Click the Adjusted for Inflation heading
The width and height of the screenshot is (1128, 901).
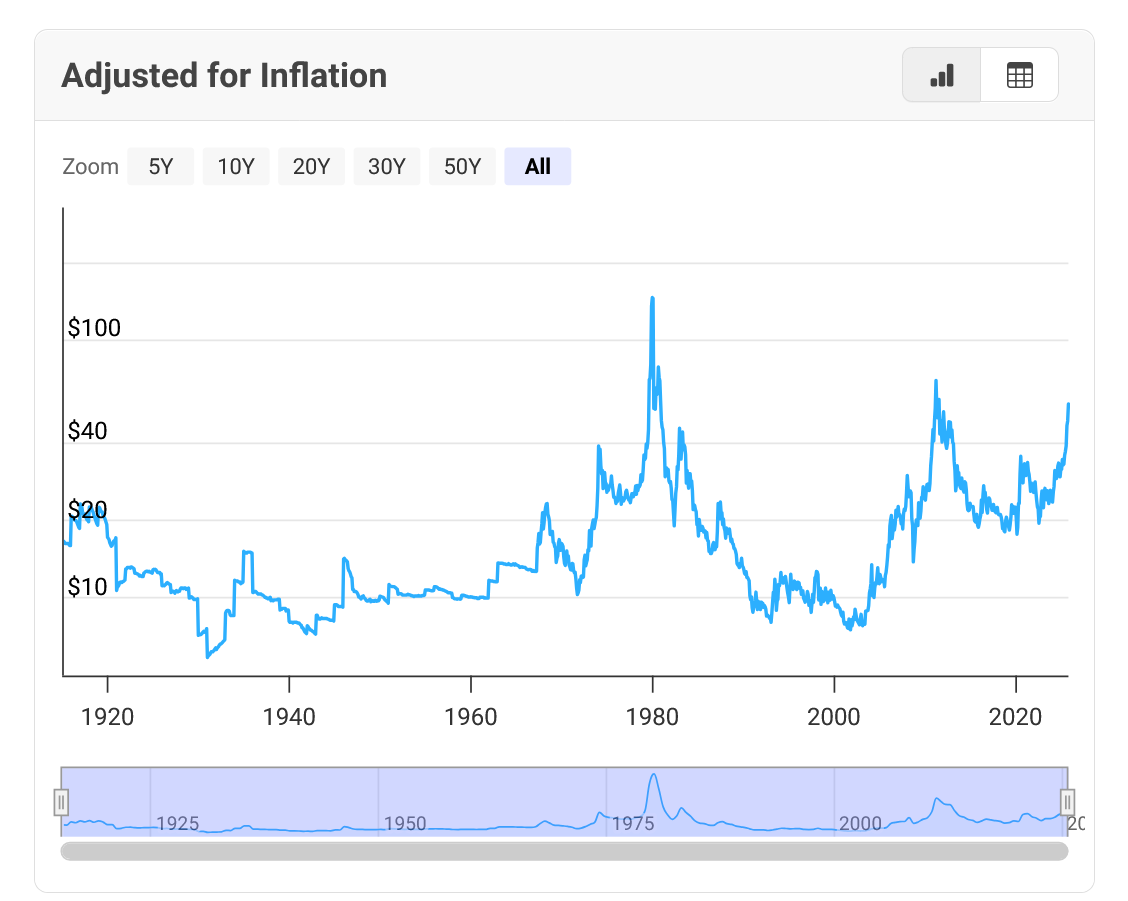click(x=224, y=76)
